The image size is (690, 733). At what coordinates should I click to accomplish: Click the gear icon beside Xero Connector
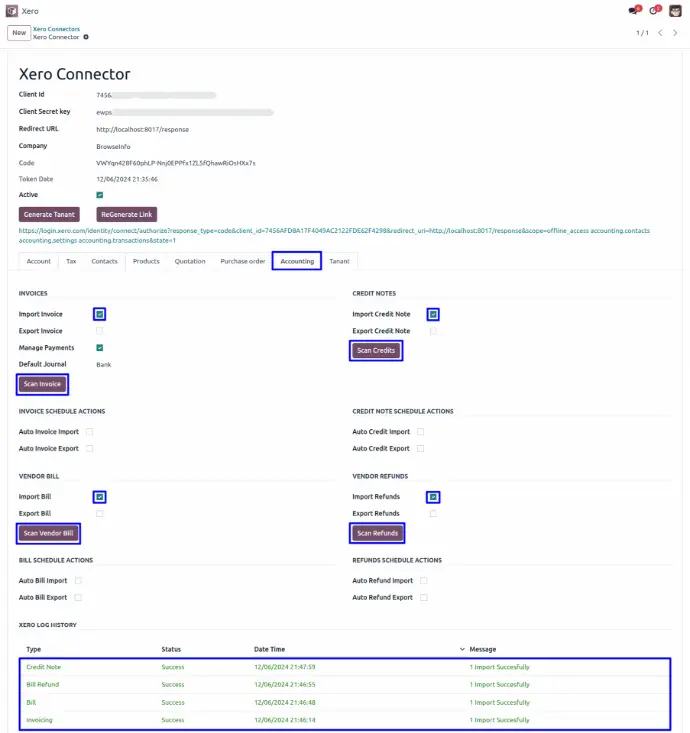pos(86,37)
